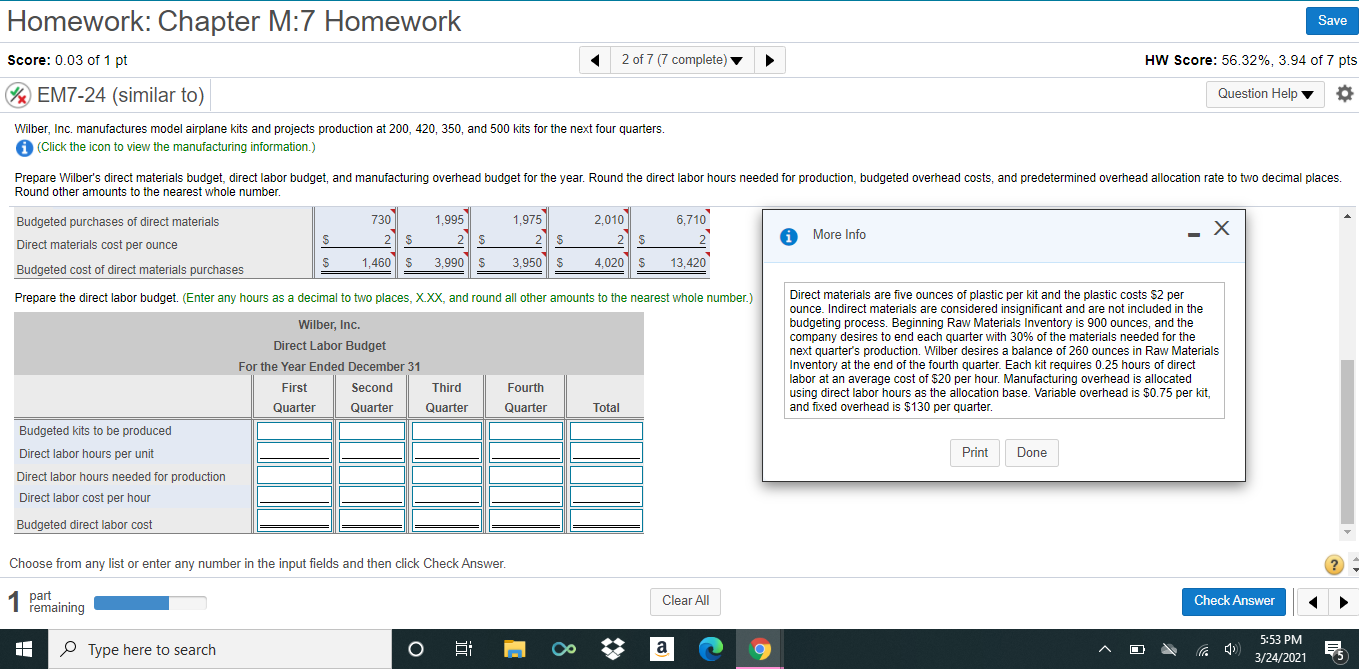Click the Save button
Viewport: 1359px width, 669px height.
1331,20
